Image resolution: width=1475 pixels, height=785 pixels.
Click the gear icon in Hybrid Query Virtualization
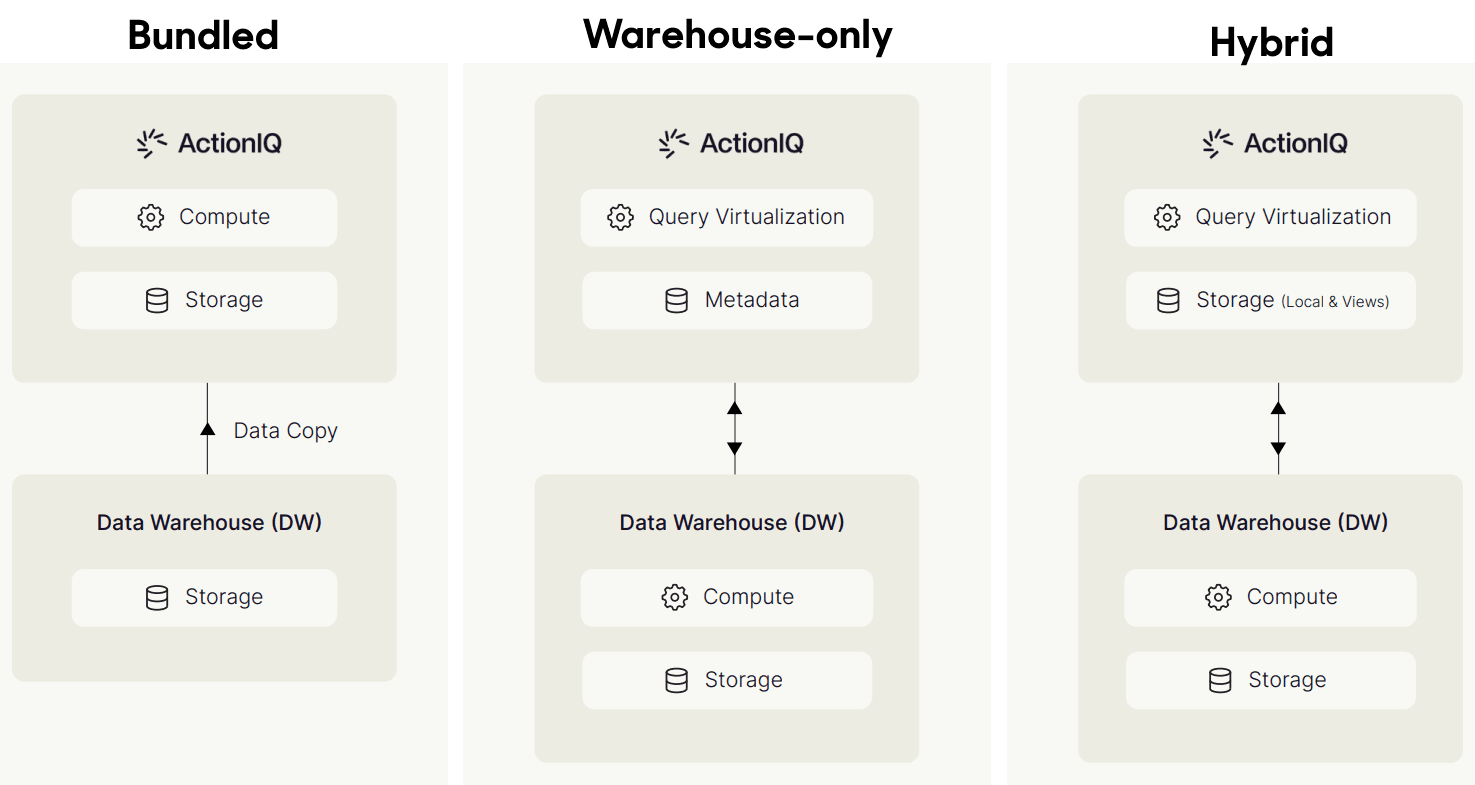(x=1166, y=217)
